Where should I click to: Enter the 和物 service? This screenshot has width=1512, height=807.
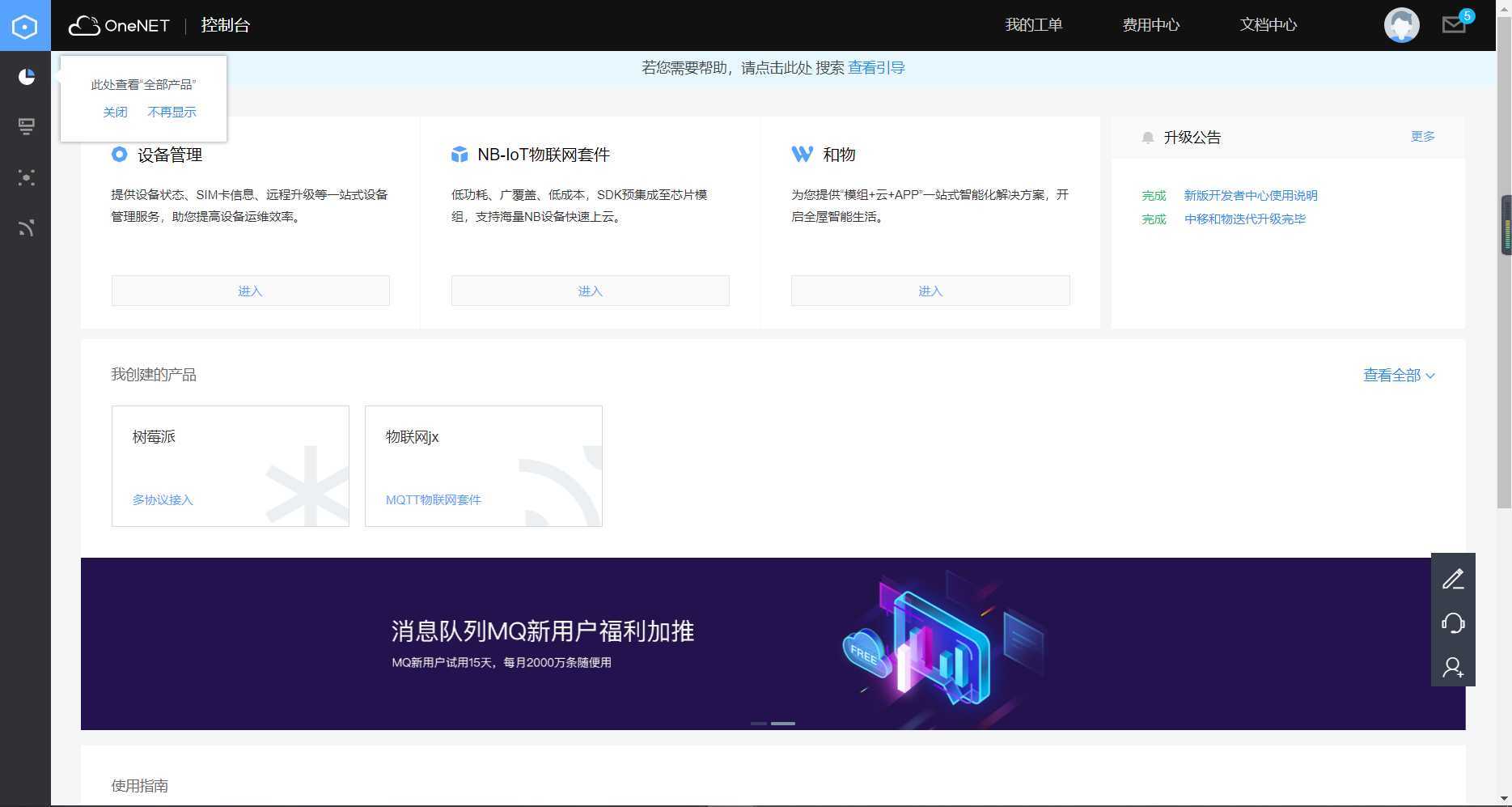point(930,291)
